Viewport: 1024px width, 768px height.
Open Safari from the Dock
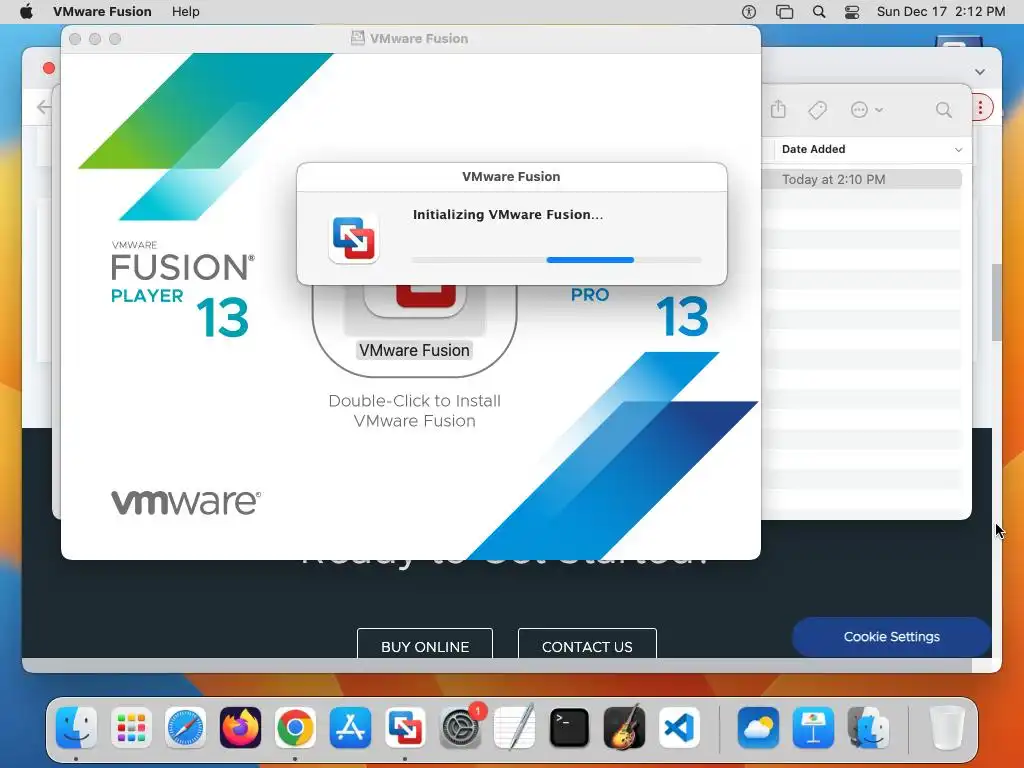click(x=185, y=727)
